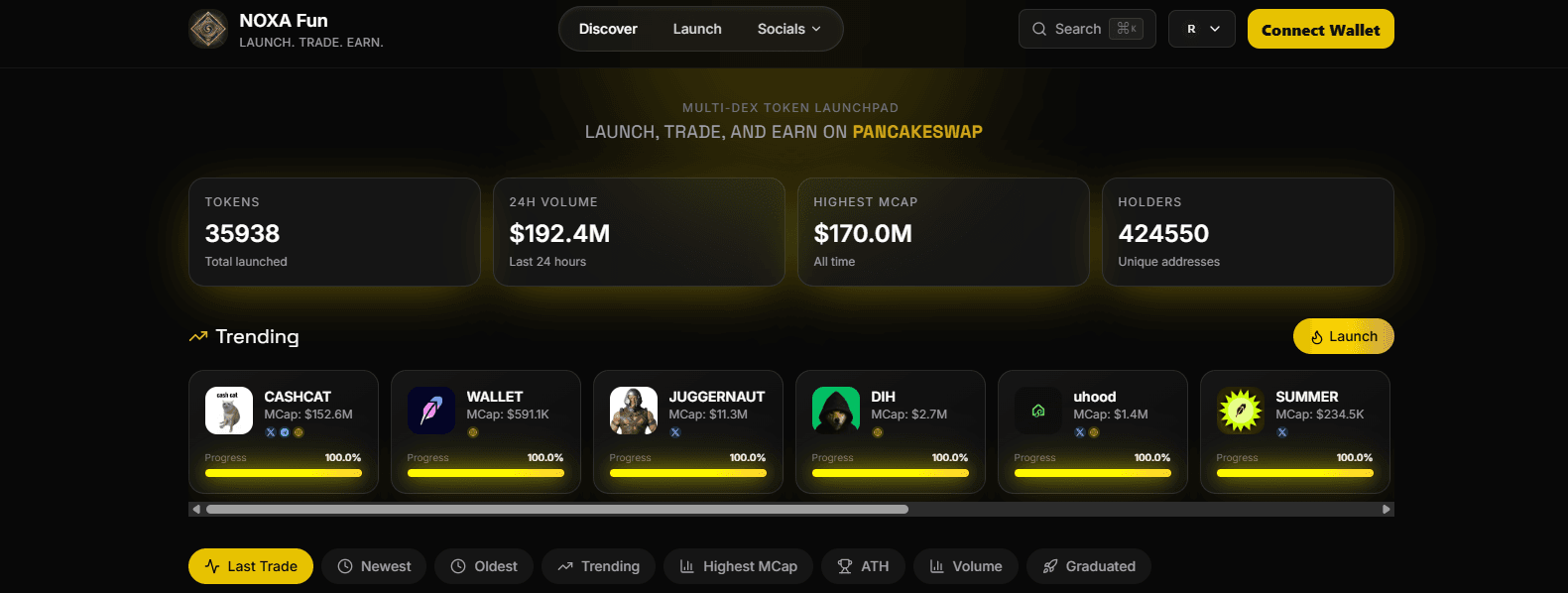1568x593 pixels.
Task: Select the Last Trade sort filter
Action: pyautogui.click(x=251, y=566)
